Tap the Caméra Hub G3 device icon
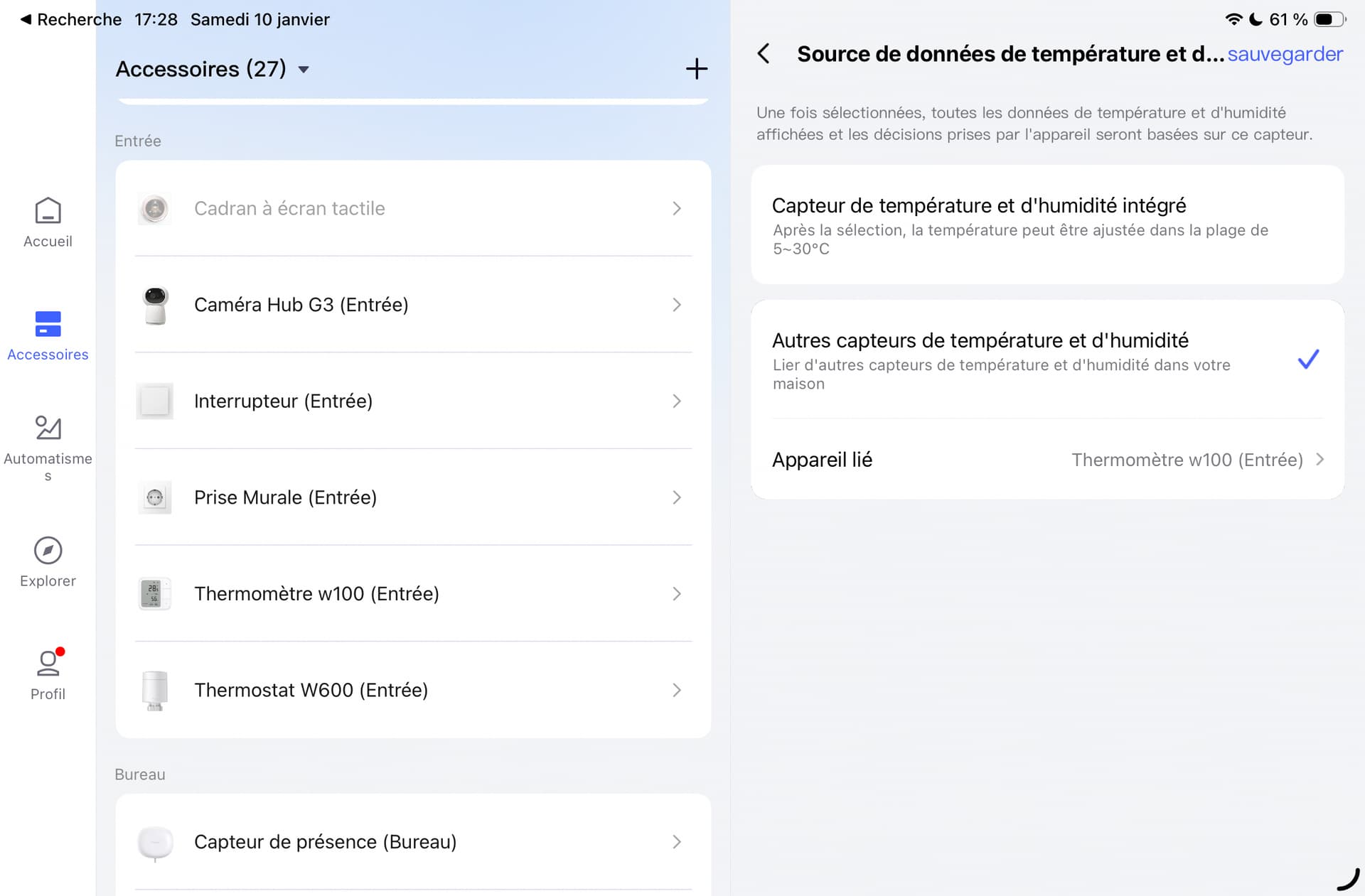The width and height of the screenshot is (1365, 896). pyautogui.click(x=155, y=305)
